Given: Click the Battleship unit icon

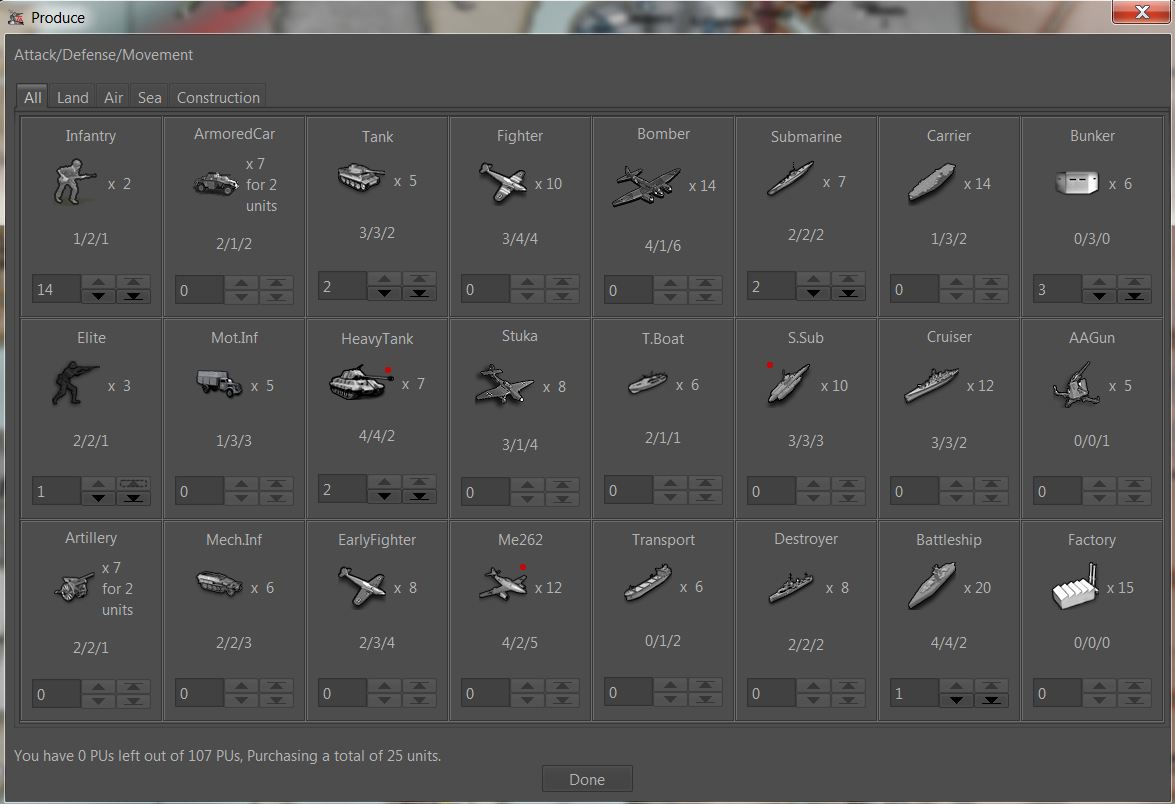Looking at the screenshot, I should pyautogui.click(x=932, y=588).
